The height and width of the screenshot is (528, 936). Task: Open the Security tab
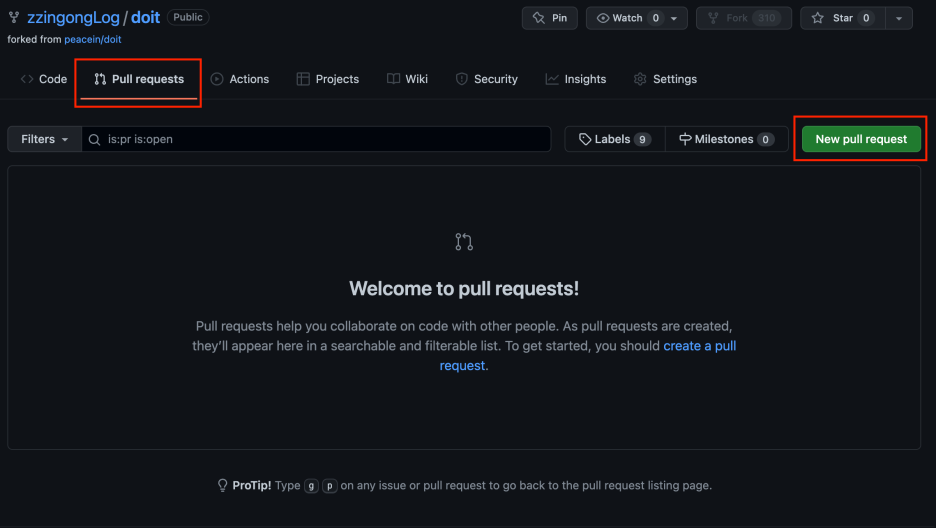point(487,79)
